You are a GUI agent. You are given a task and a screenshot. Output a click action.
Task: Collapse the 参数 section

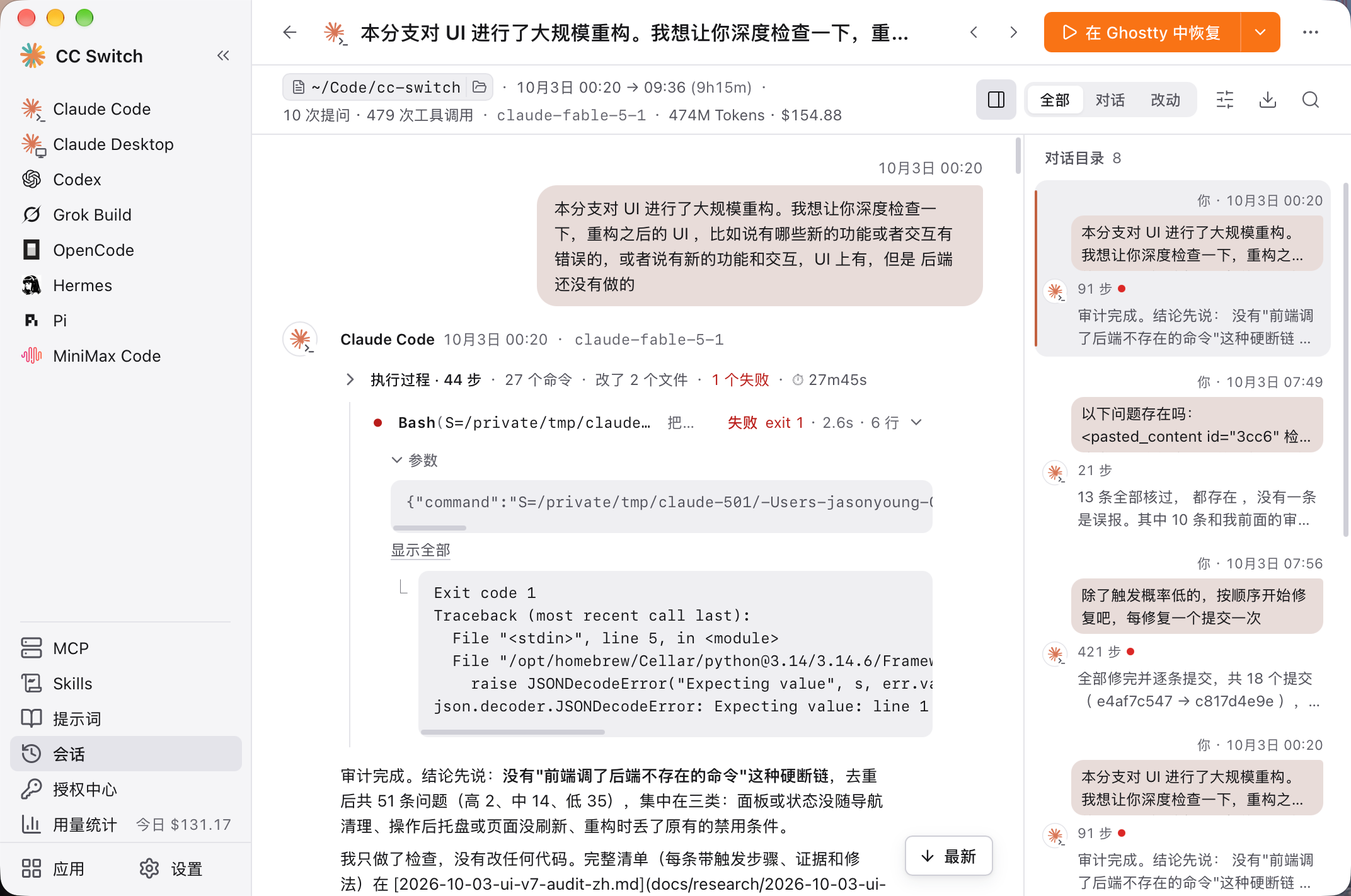415,460
